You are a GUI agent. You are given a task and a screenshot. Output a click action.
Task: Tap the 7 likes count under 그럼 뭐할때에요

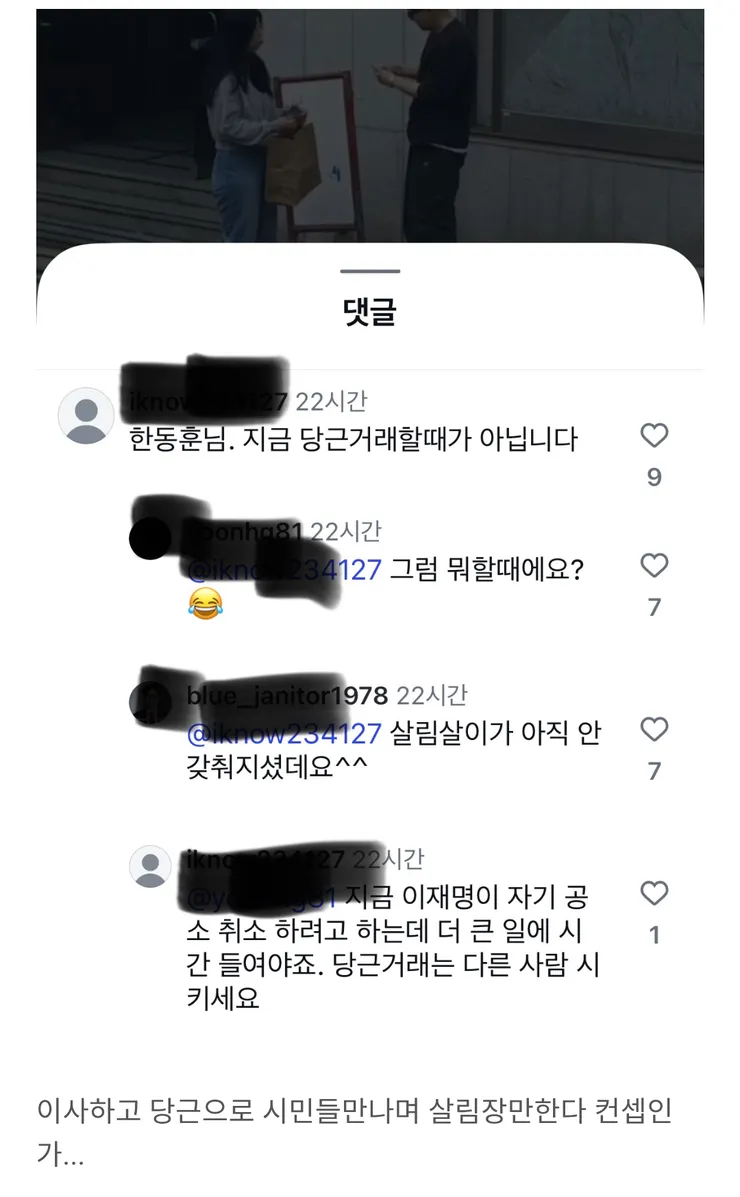(654, 608)
